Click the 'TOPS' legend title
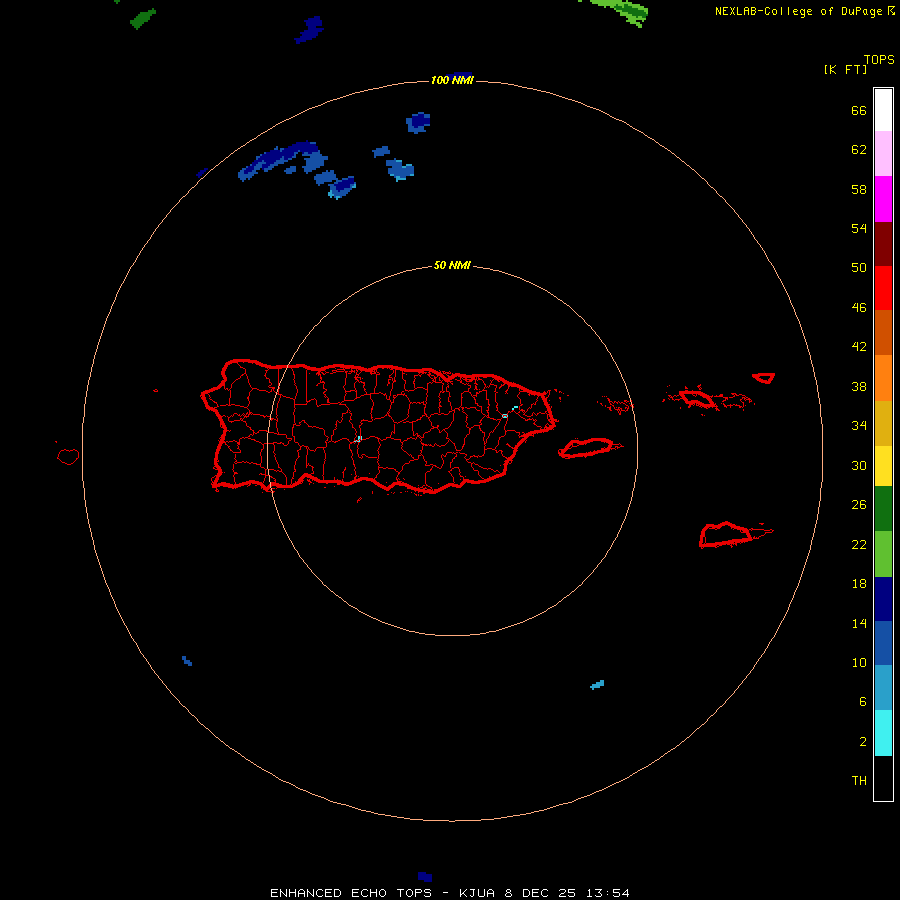900x900 pixels. 879,59
